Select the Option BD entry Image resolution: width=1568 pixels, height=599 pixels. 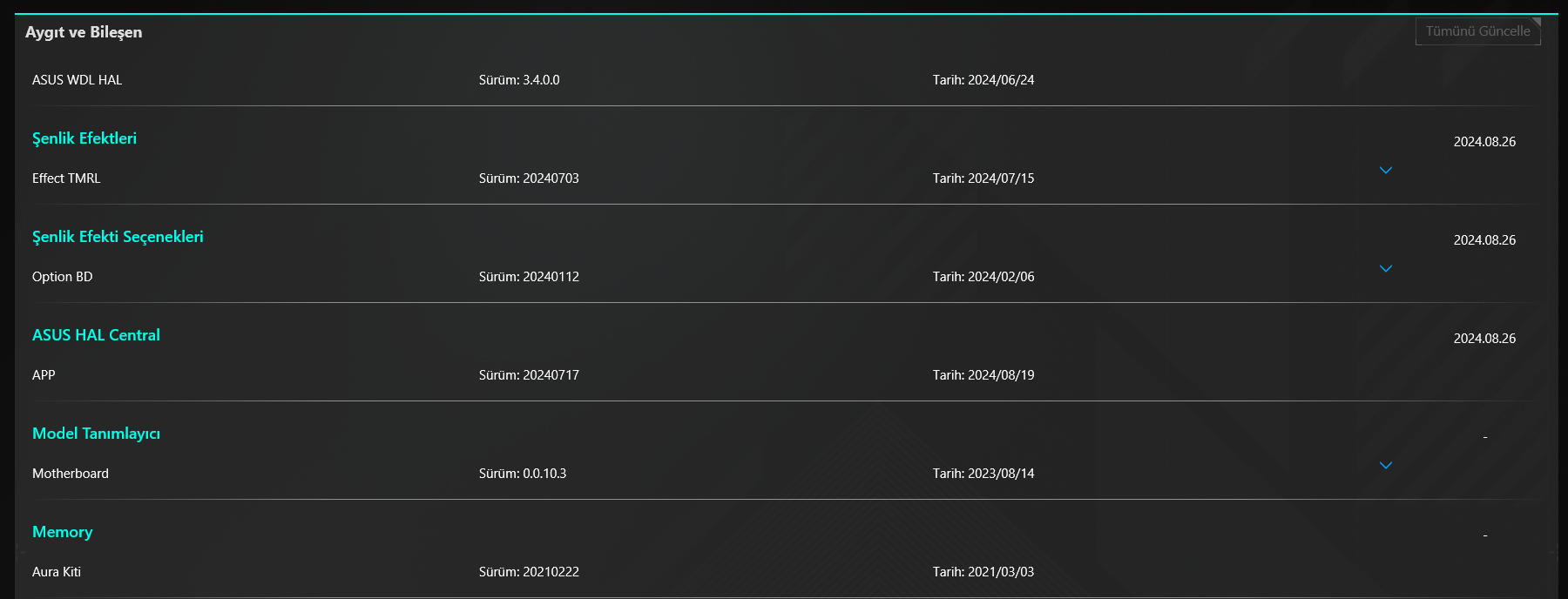pyautogui.click(x=62, y=277)
